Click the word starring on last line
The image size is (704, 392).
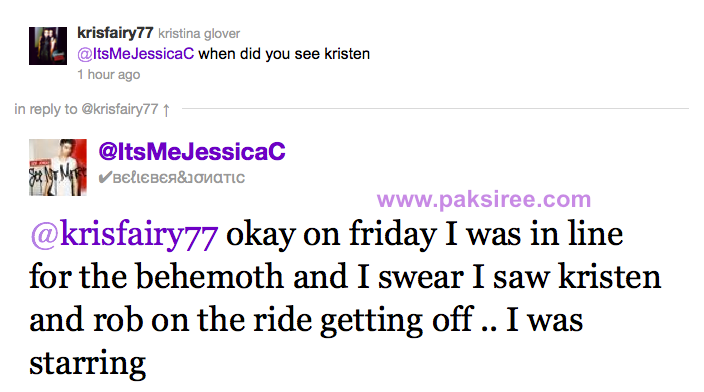click(x=88, y=364)
